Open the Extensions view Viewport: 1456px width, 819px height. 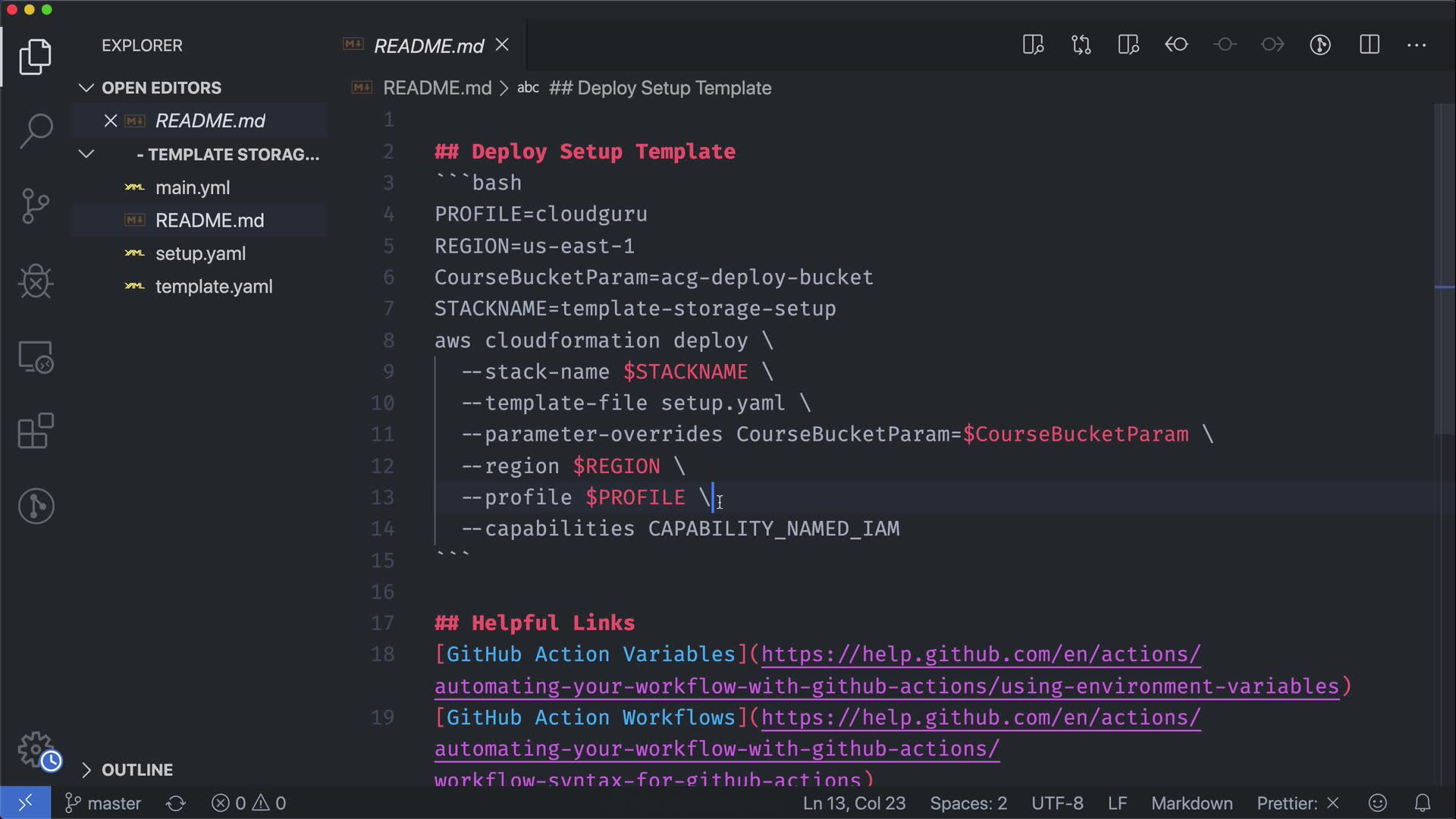pyautogui.click(x=36, y=431)
